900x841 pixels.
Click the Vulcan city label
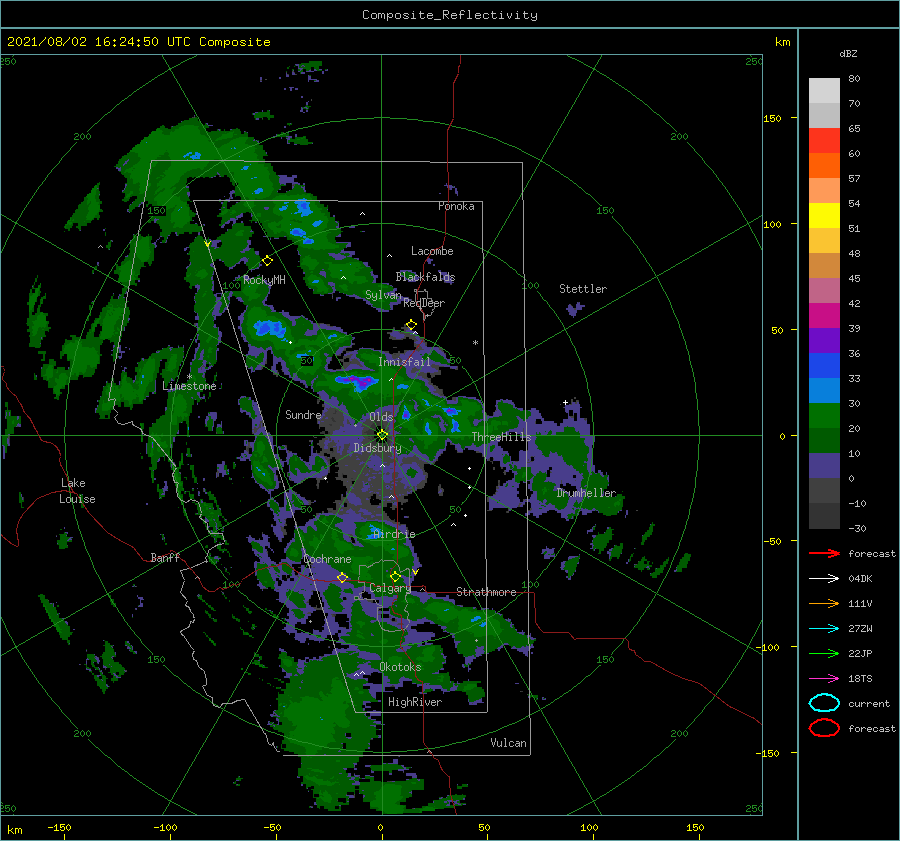508,743
